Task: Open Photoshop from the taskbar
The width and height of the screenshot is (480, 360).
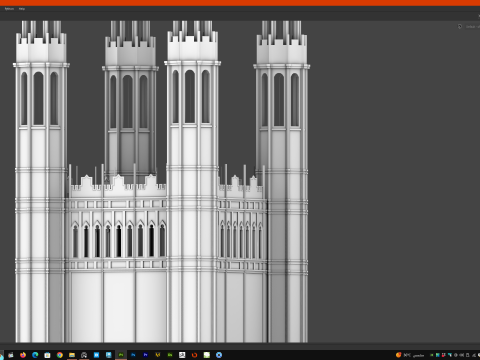Action: (133, 355)
